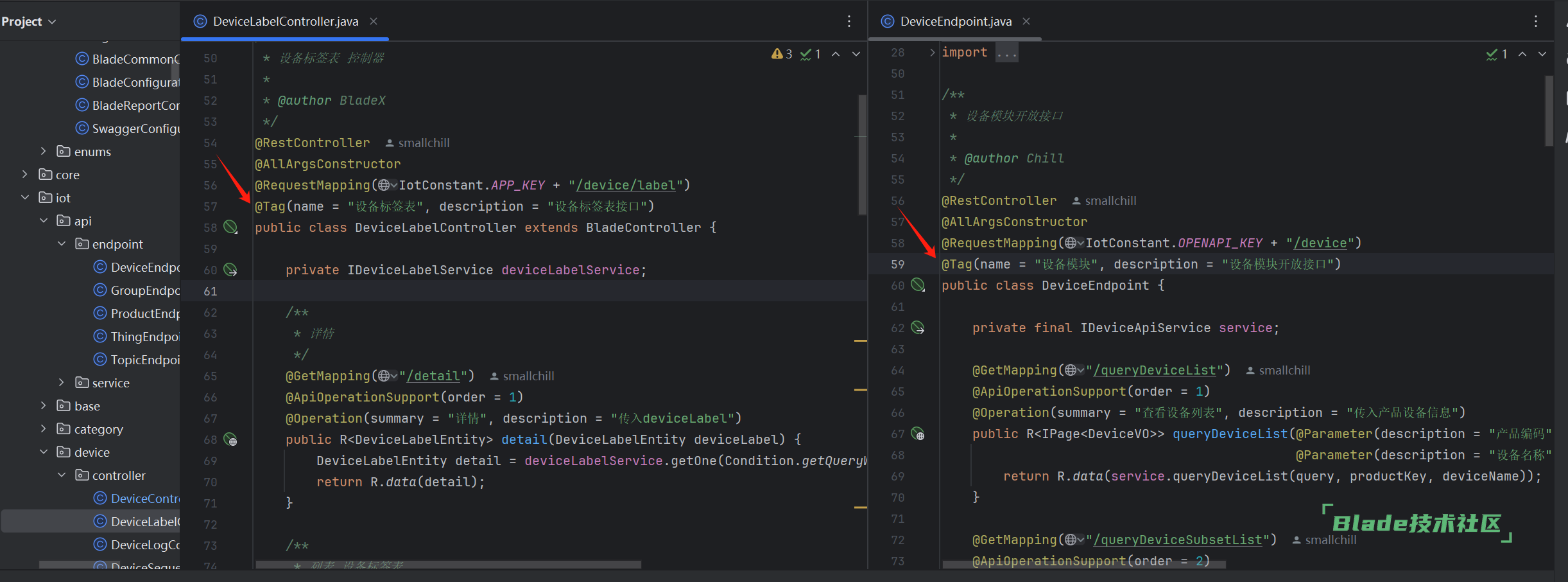
Task: Select DeviceLabel controller file in project tree
Action: tap(137, 522)
